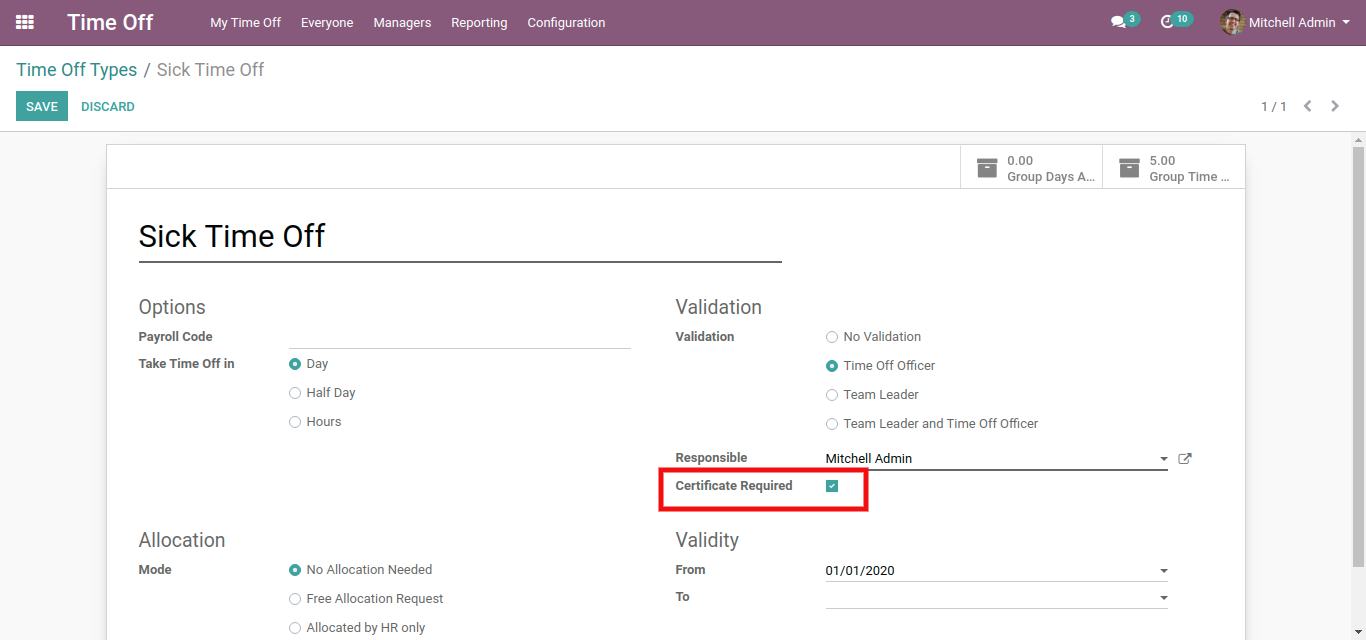
Task: Go to previous record arrow
Action: tap(1307, 106)
